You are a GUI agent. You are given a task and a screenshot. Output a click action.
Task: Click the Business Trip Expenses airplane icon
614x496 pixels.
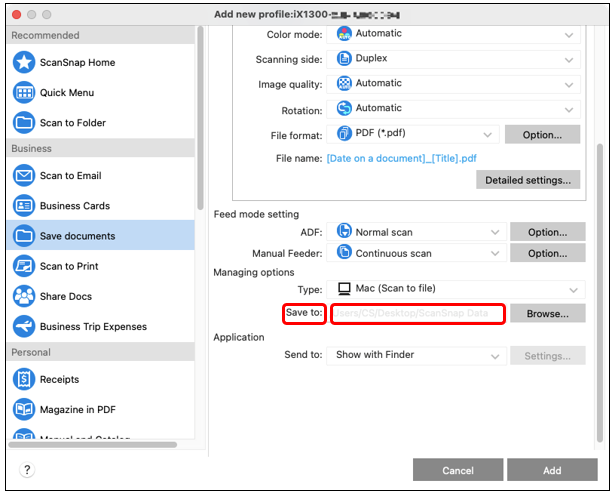pyautogui.click(x=24, y=326)
